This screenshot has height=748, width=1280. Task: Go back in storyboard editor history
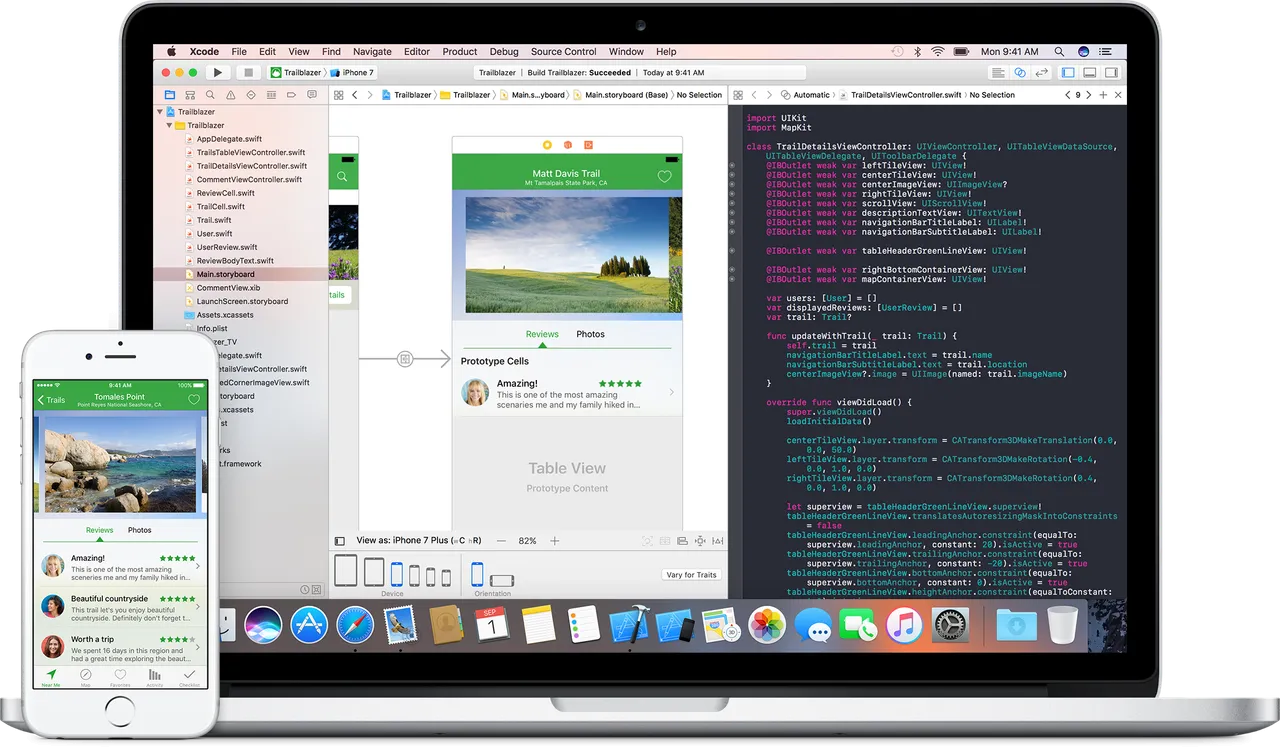tap(355, 95)
